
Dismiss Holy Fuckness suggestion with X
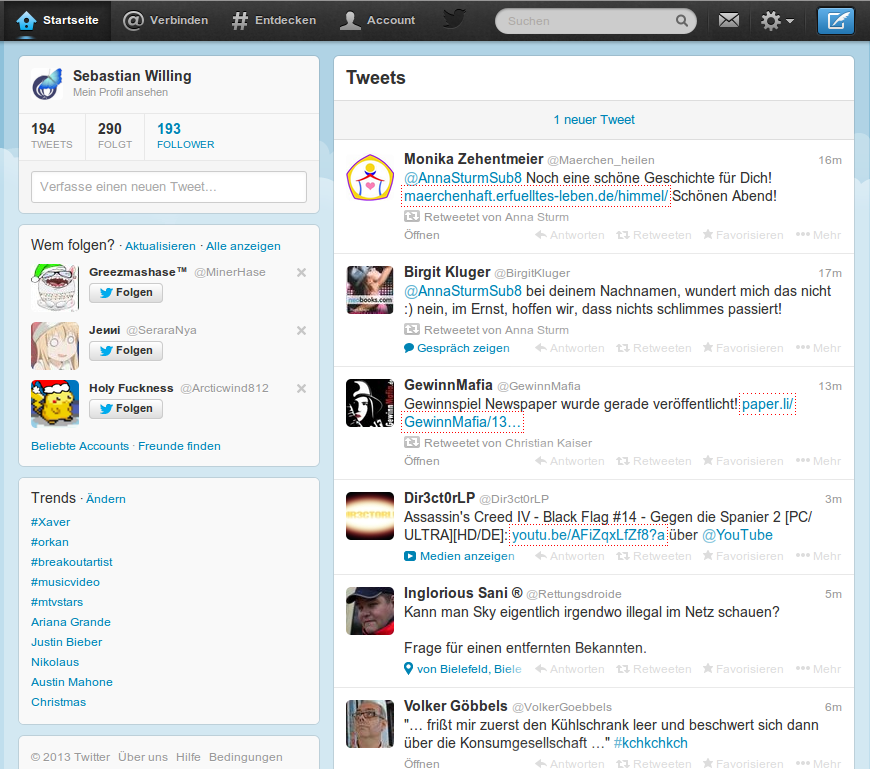coord(301,388)
